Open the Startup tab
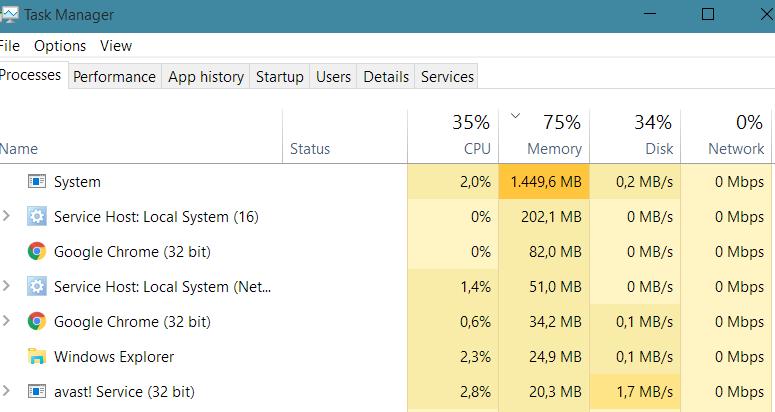 tap(280, 77)
